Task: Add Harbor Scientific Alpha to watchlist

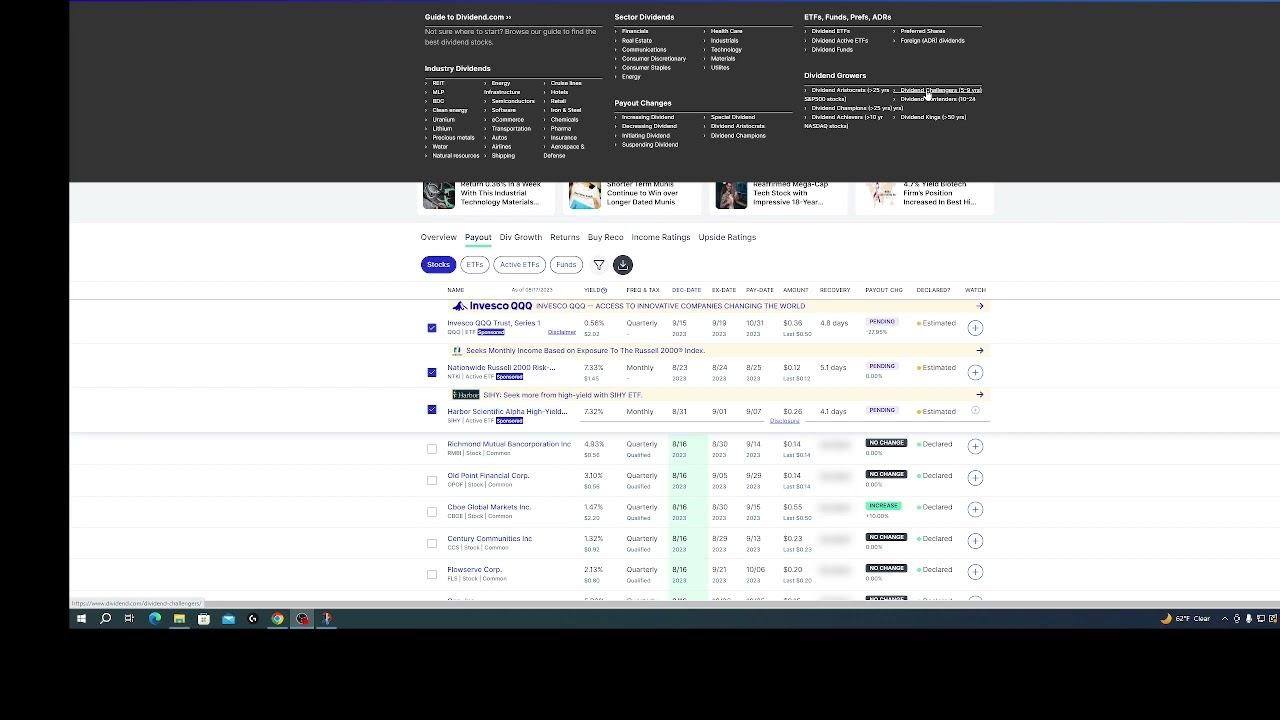Action: (975, 411)
